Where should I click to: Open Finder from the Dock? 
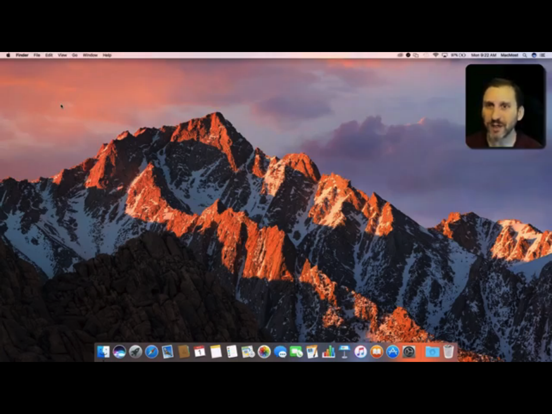[x=104, y=352]
